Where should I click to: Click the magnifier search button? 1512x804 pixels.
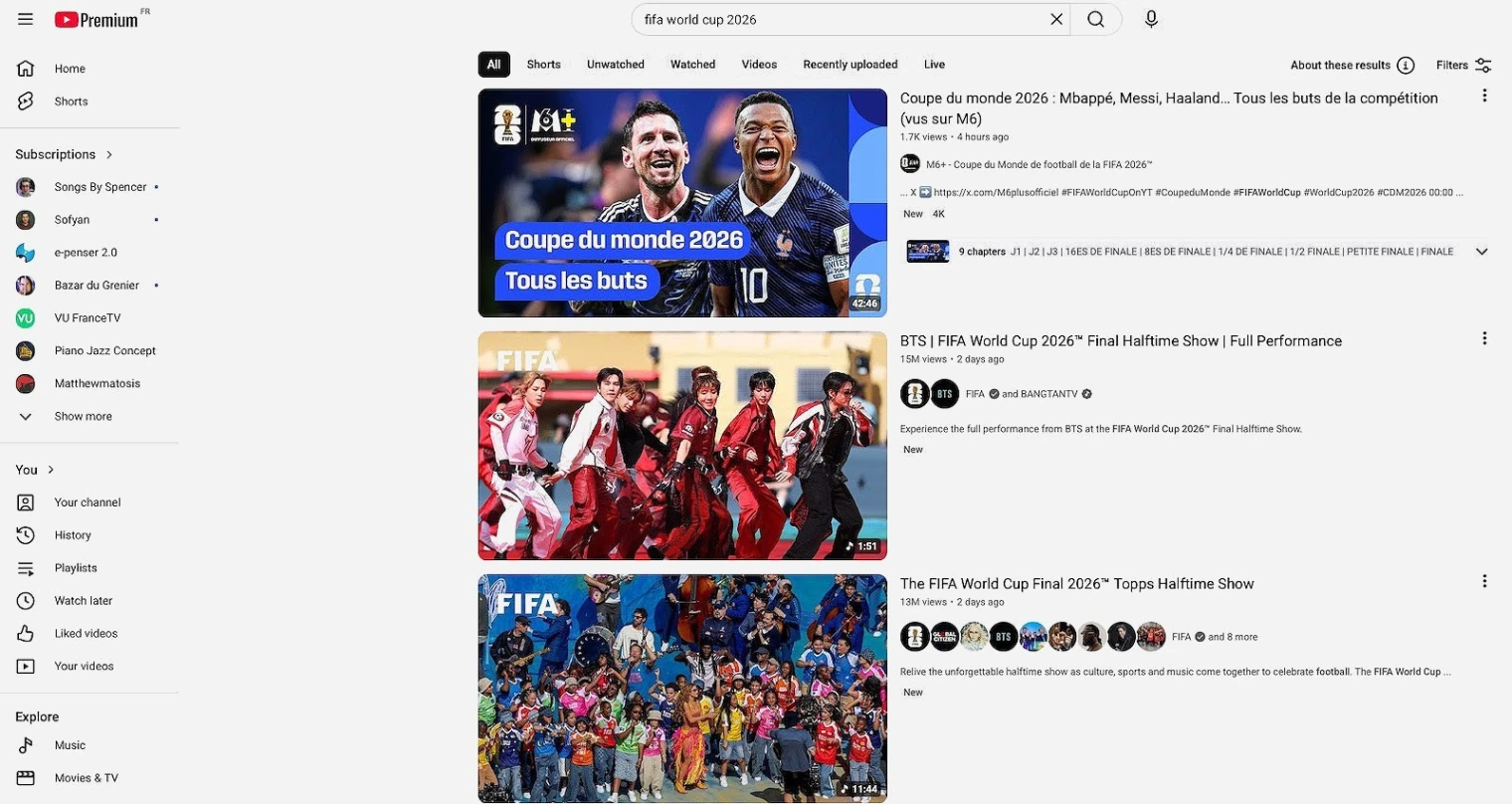click(x=1095, y=19)
